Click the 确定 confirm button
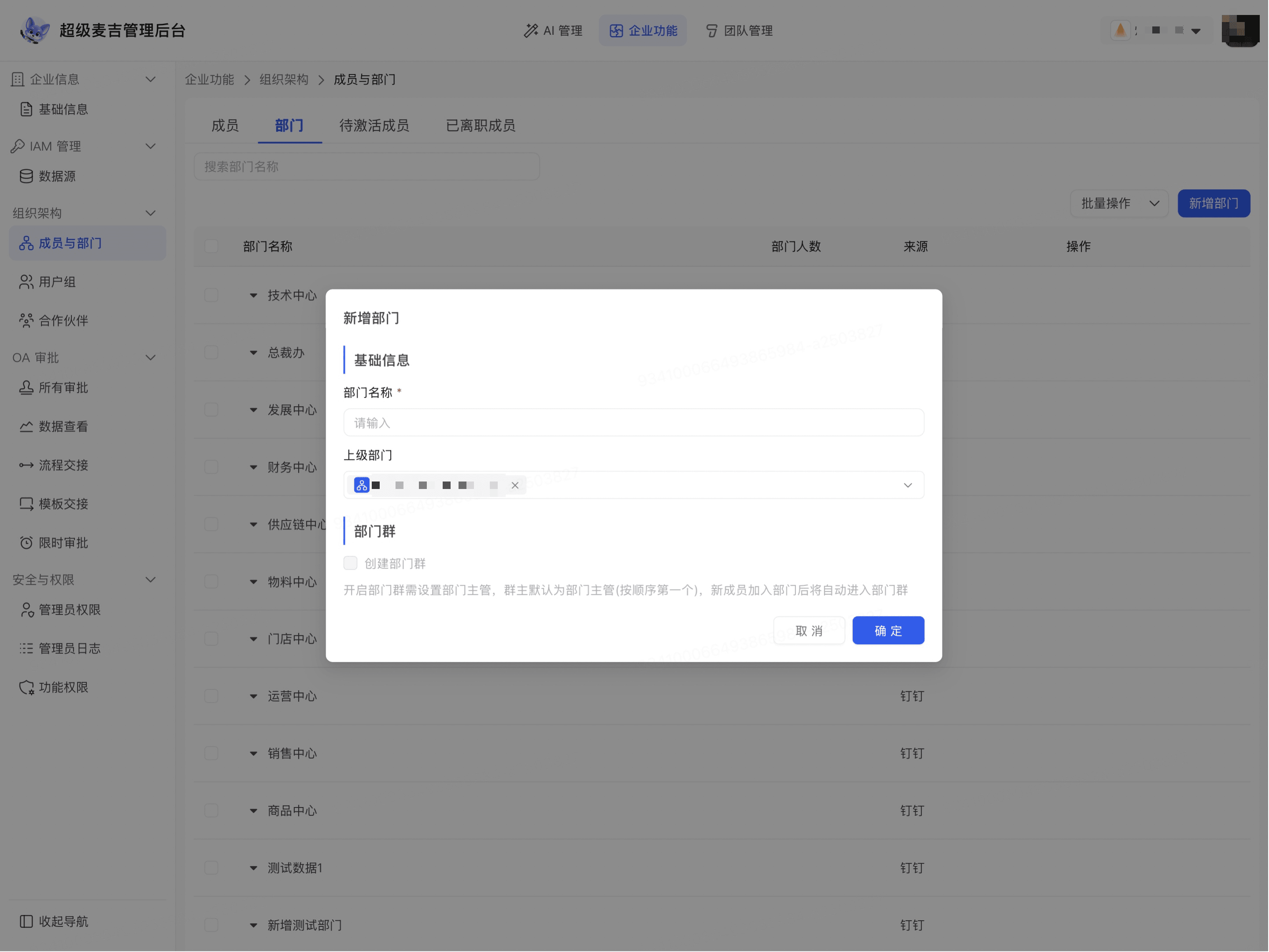The width and height of the screenshot is (1269, 952). click(888, 631)
